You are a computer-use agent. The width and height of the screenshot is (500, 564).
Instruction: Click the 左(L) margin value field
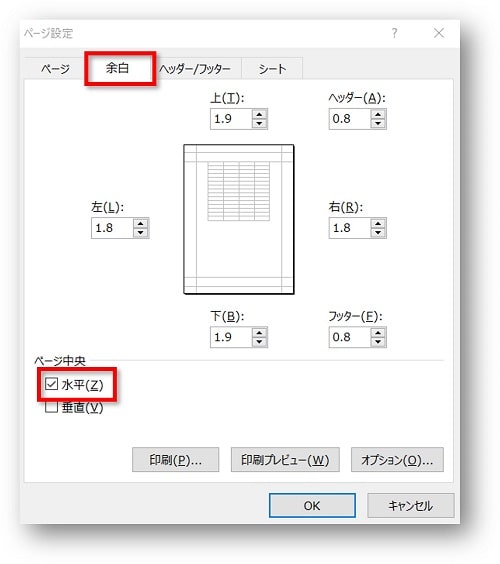[112, 228]
